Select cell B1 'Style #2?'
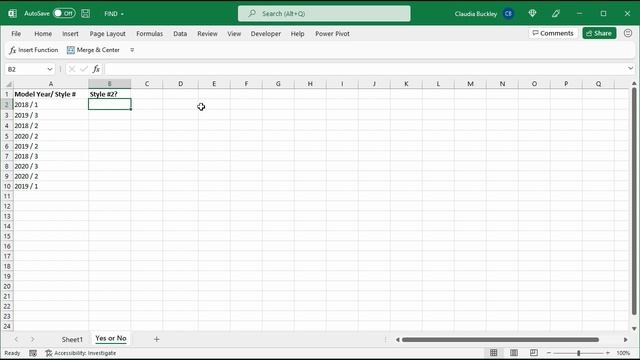640x360 pixels. [109, 94]
